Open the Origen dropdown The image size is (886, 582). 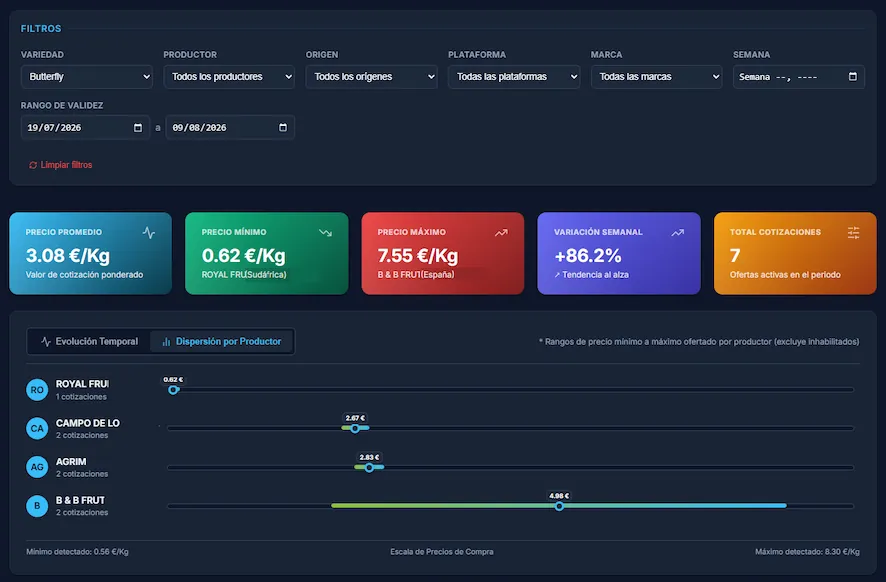[x=372, y=77]
